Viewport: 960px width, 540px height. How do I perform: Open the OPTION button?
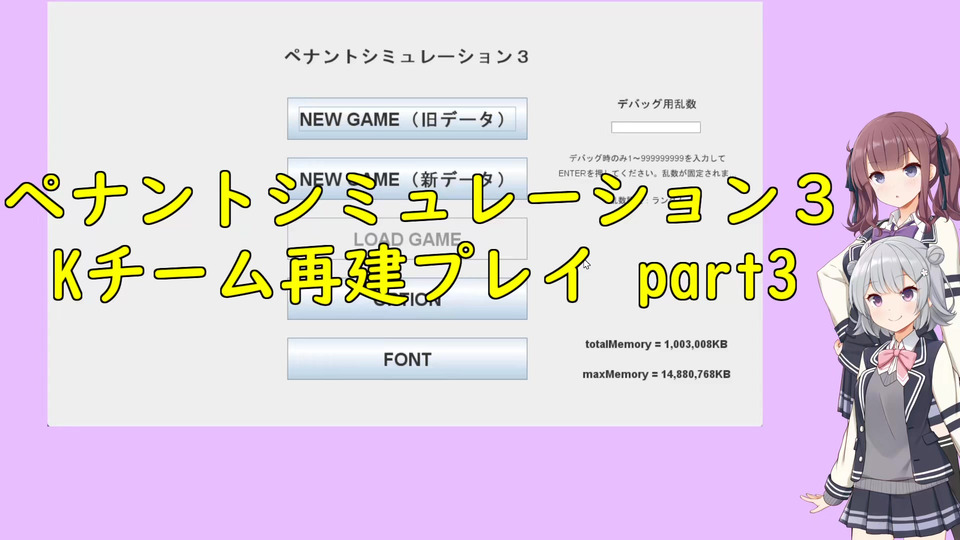tap(407, 299)
